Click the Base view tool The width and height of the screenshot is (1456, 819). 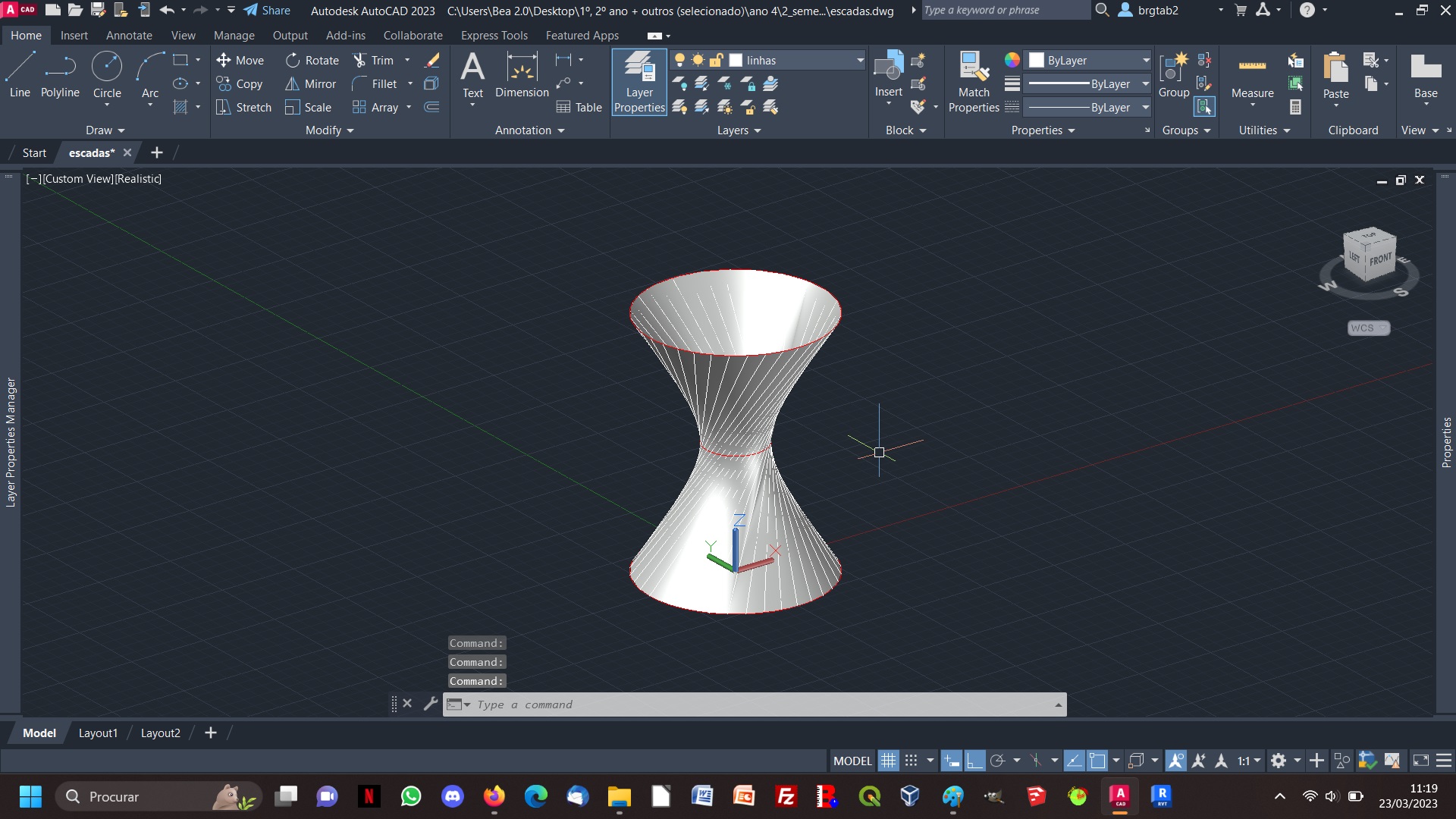point(1426,76)
